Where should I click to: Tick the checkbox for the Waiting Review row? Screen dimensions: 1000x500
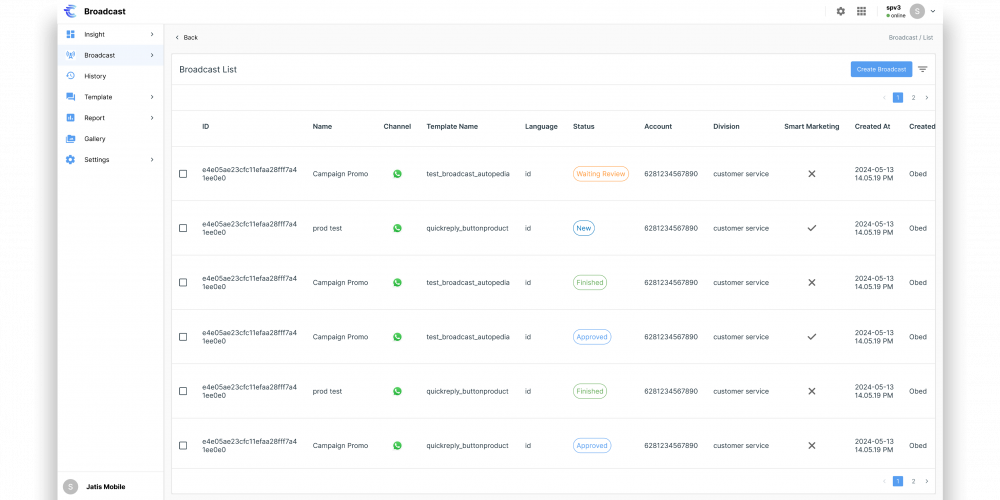pos(183,174)
